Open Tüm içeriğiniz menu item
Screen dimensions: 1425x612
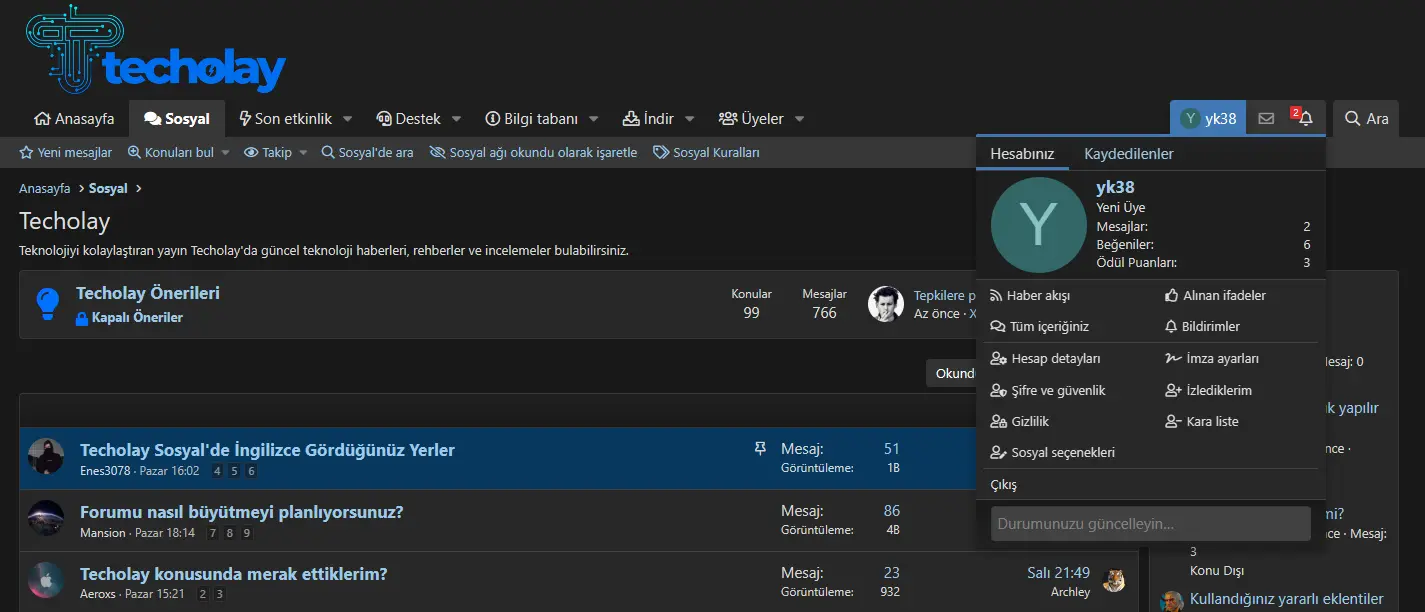[x=1039, y=327]
